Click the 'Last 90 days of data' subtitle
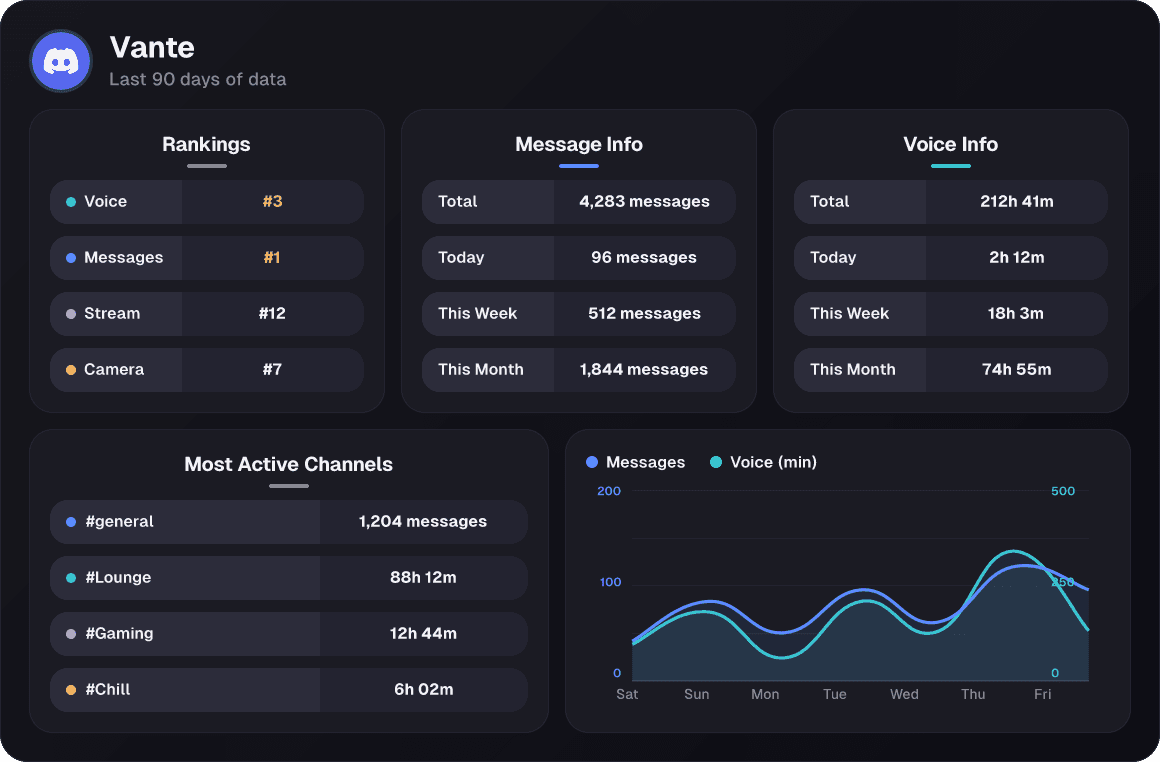The height and width of the screenshot is (762, 1160). [x=198, y=79]
